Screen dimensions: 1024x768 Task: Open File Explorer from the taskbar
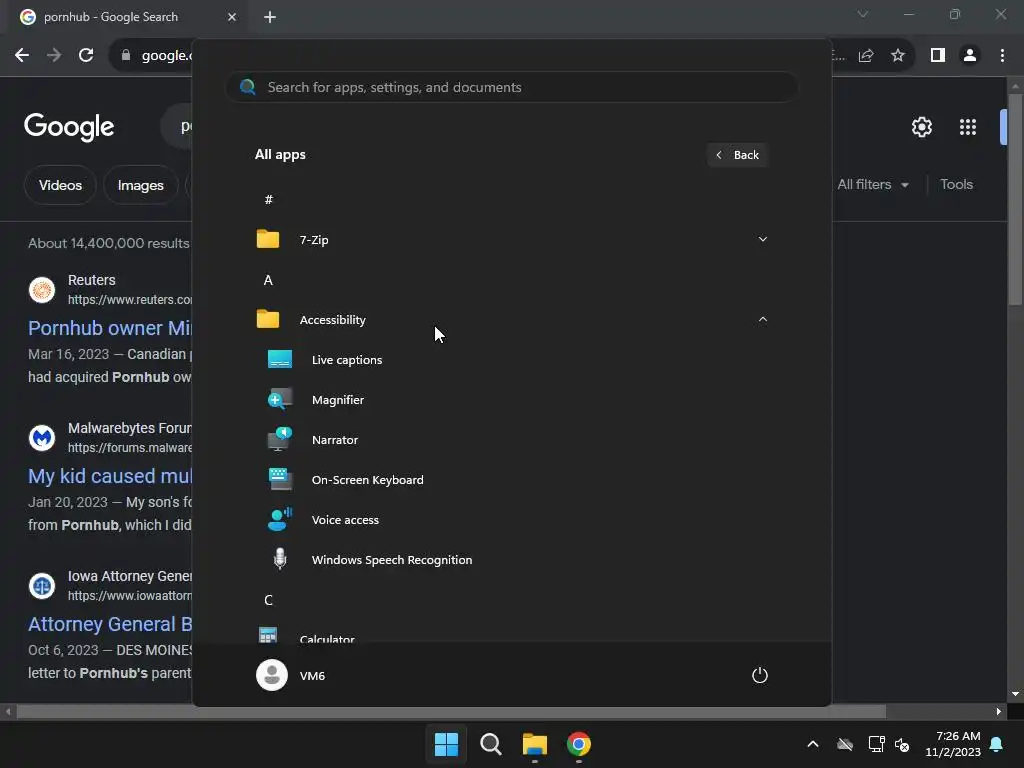click(535, 744)
